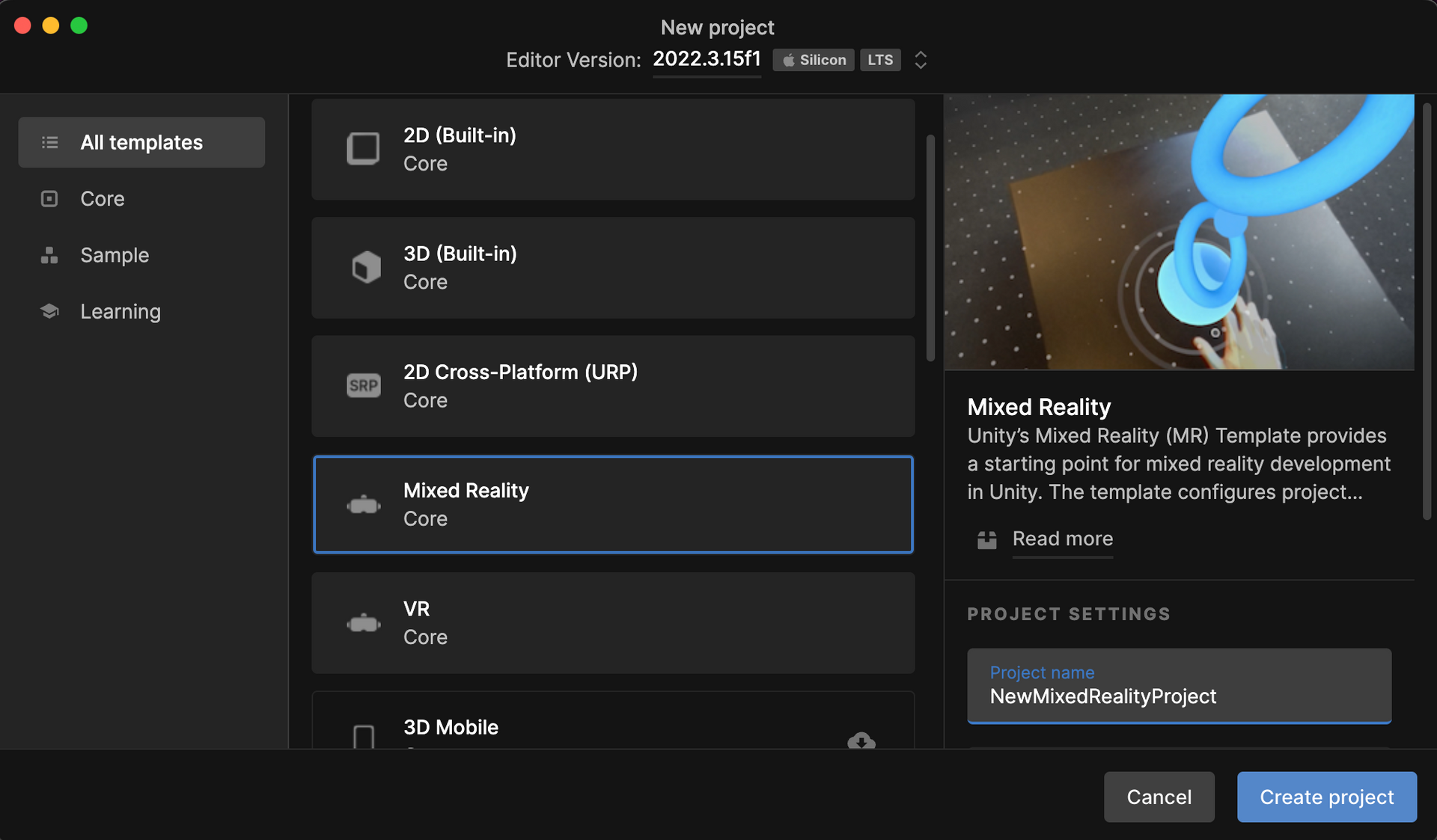
Task: Click inside the Project name field
Action: pyautogui.click(x=1180, y=696)
